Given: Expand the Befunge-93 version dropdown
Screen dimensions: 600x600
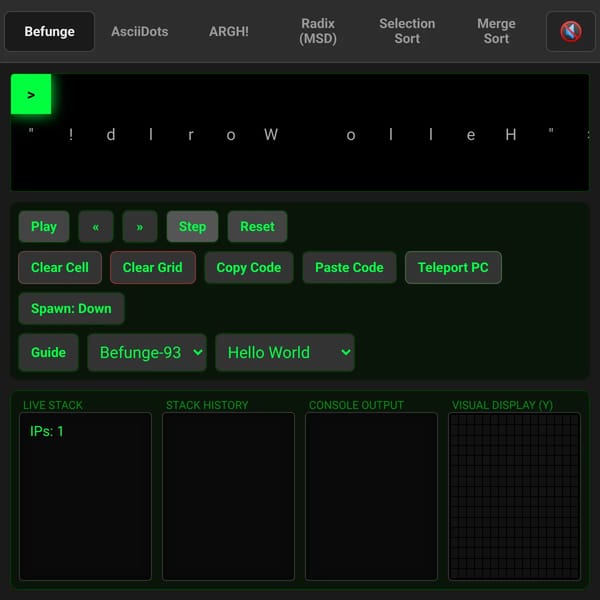Looking at the screenshot, I should (147, 352).
